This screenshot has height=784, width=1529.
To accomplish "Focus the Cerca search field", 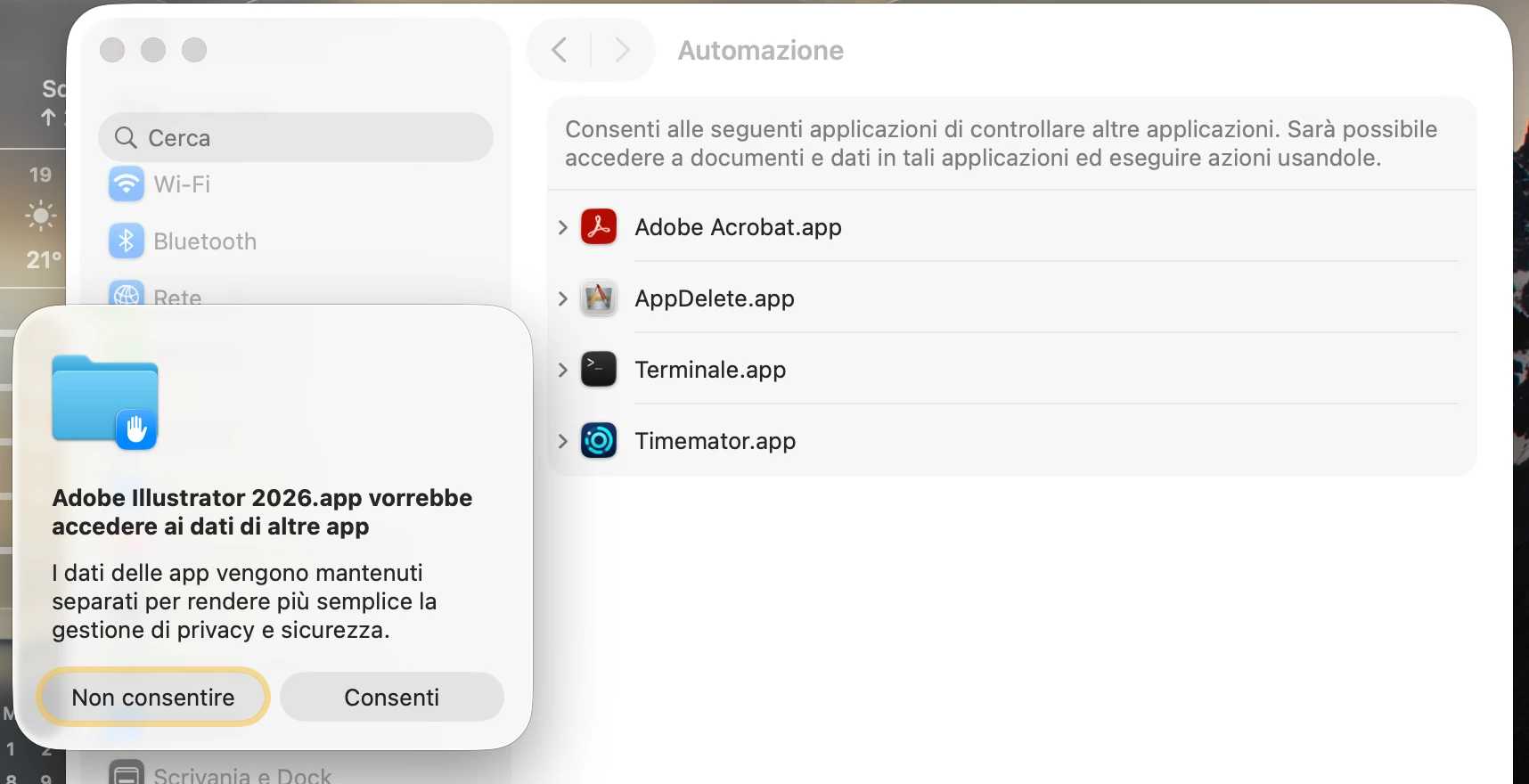I will [296, 137].
